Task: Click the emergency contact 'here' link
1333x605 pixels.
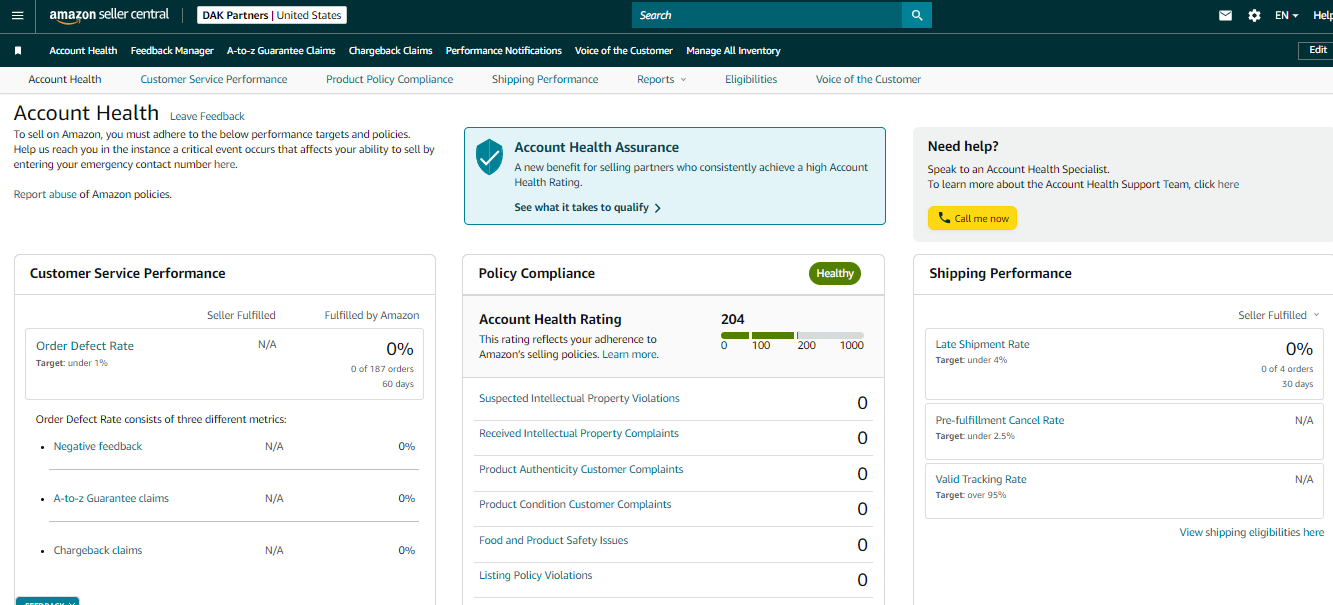Action: [x=224, y=164]
